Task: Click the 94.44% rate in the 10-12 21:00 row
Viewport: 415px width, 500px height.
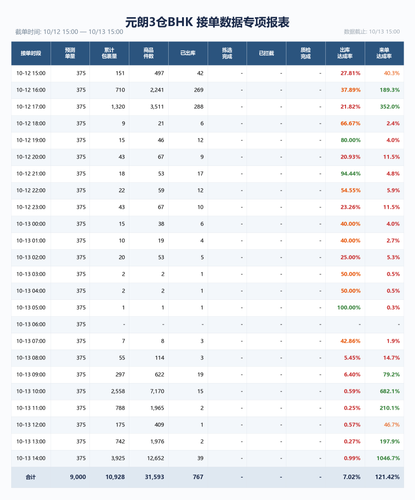Action: click(x=350, y=174)
